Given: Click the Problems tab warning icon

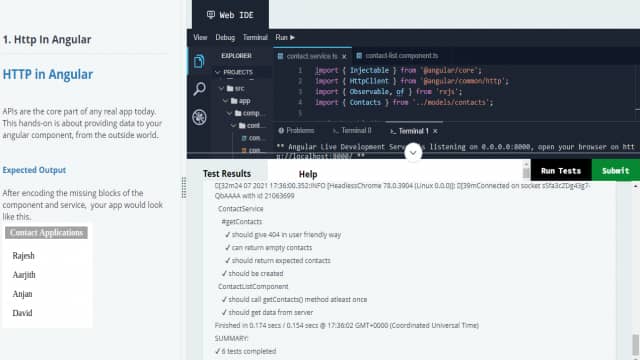Looking at the screenshot, I should coord(281,131).
